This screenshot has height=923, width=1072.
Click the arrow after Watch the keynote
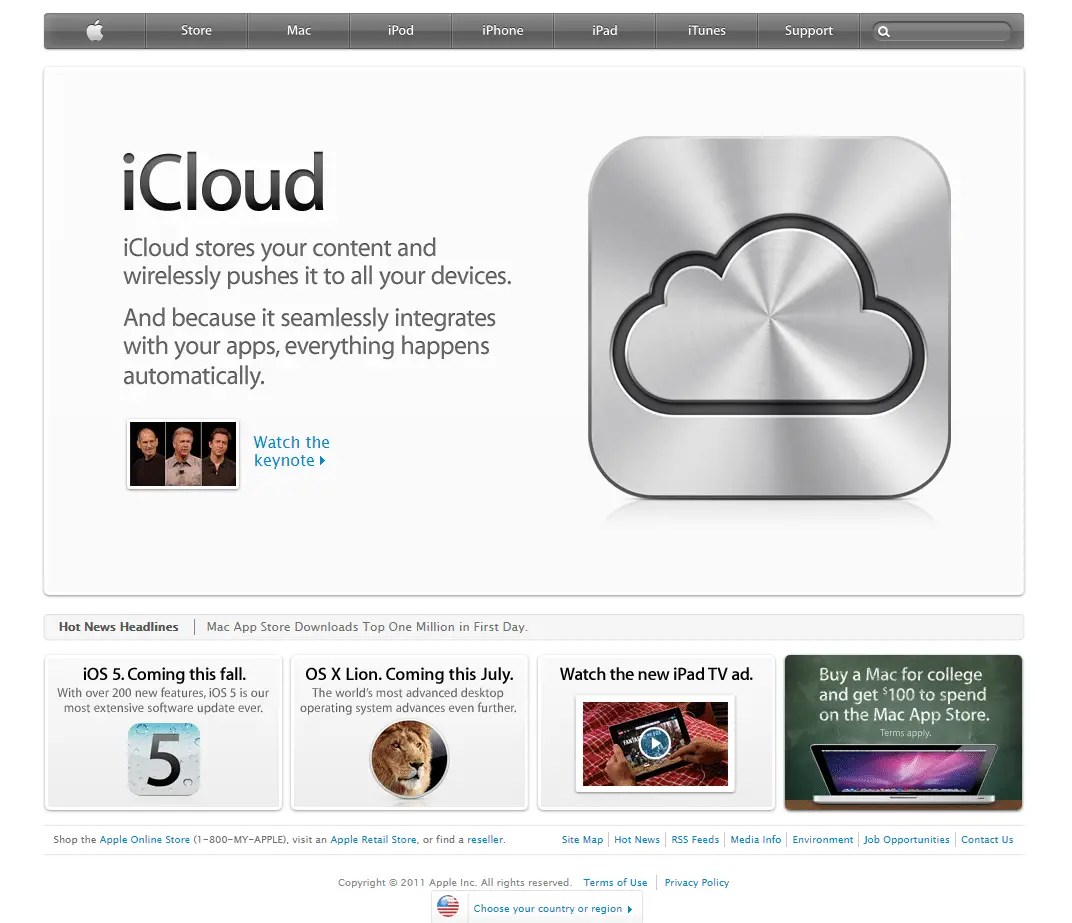click(322, 461)
